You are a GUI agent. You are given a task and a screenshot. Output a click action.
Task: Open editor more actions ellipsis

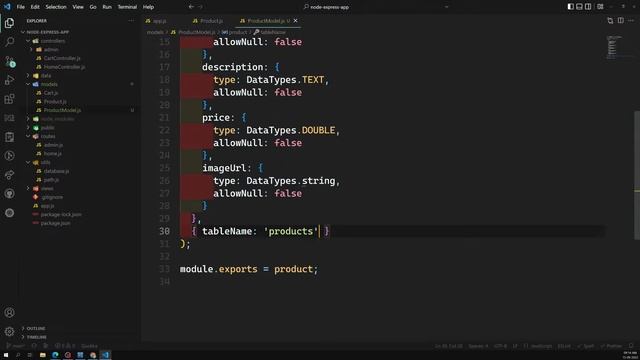[631, 20]
